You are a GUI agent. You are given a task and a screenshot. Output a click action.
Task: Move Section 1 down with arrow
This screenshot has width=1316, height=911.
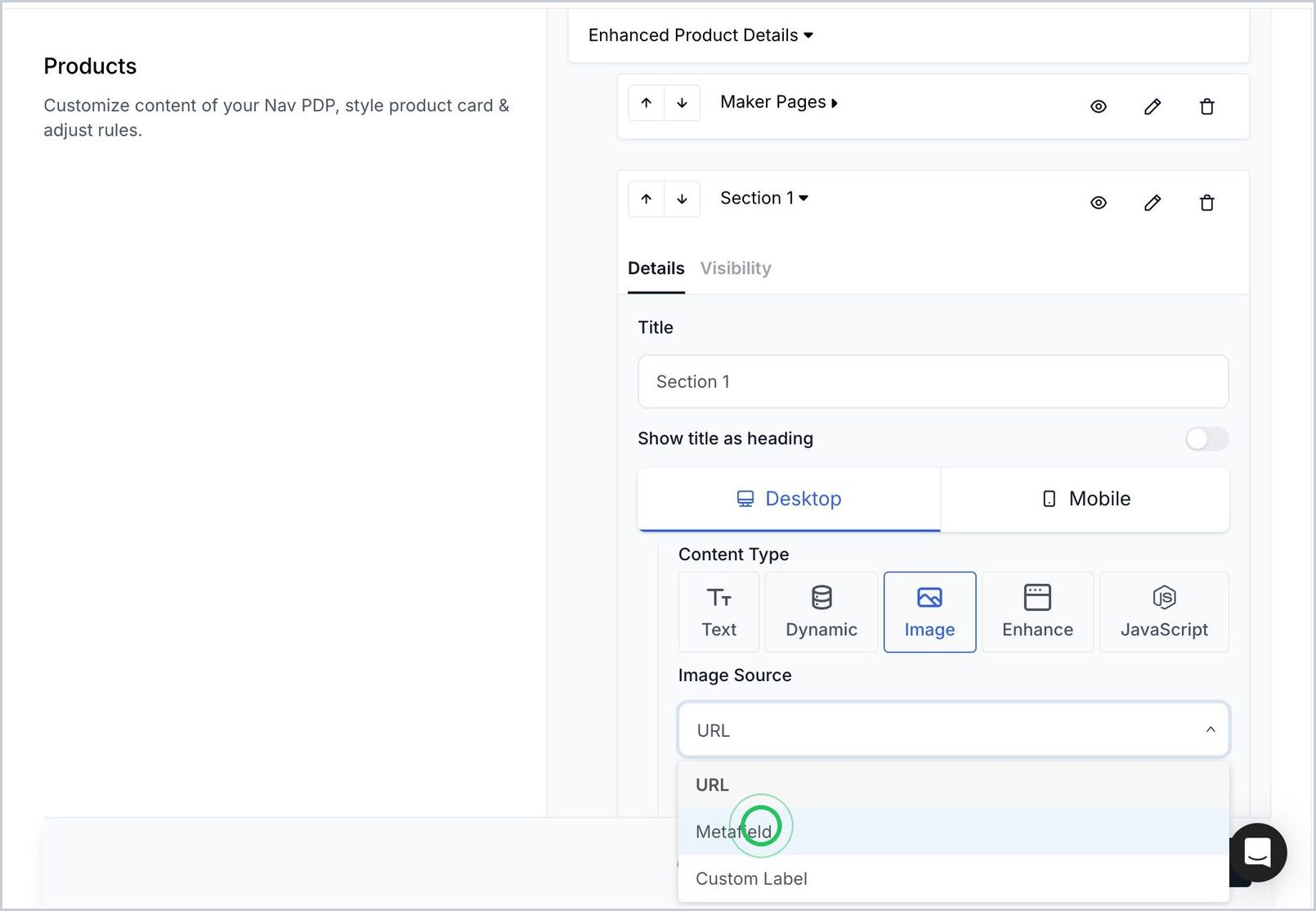tap(683, 199)
